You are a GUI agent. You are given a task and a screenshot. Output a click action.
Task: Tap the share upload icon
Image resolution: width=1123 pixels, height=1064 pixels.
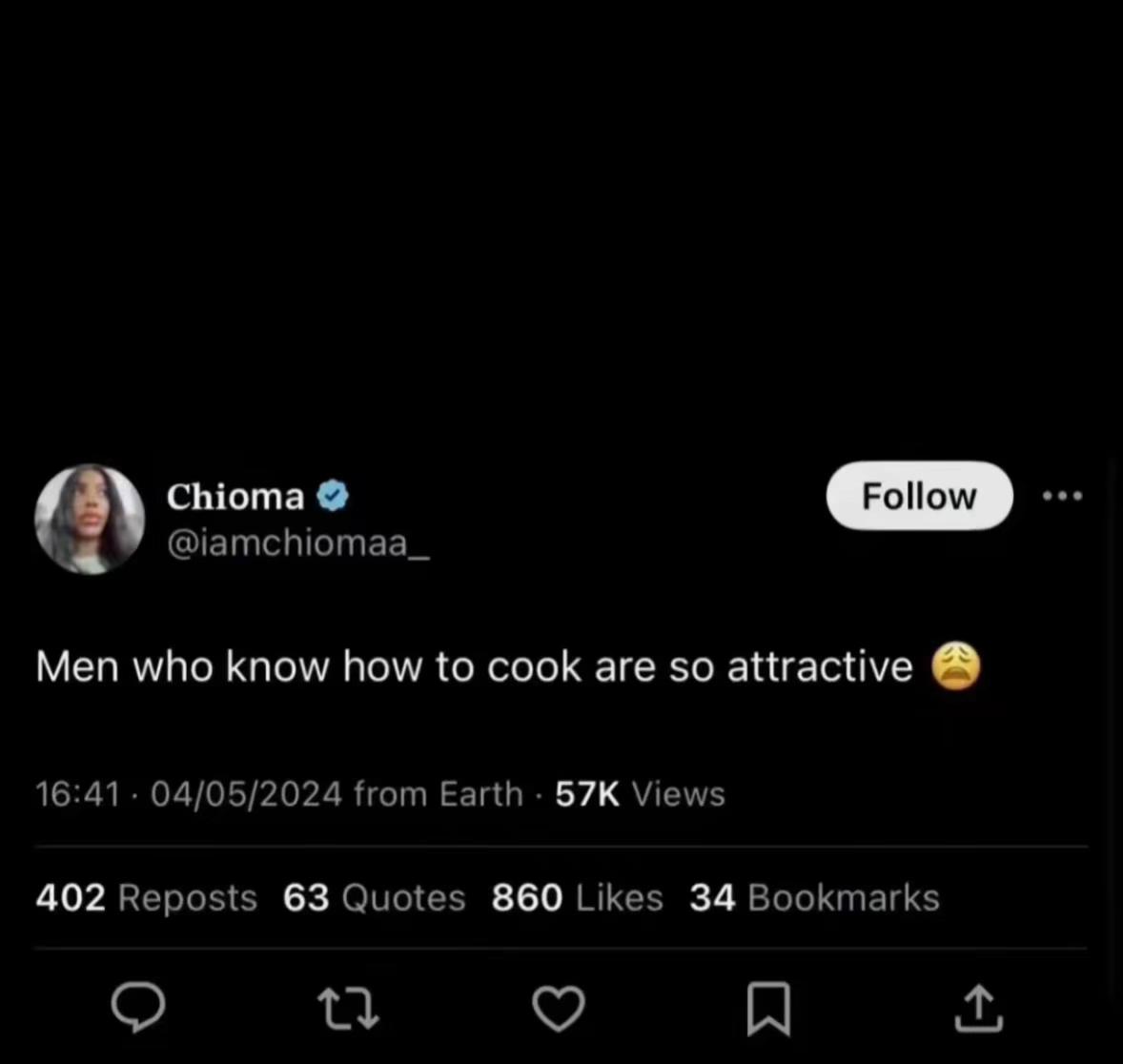(x=979, y=1009)
